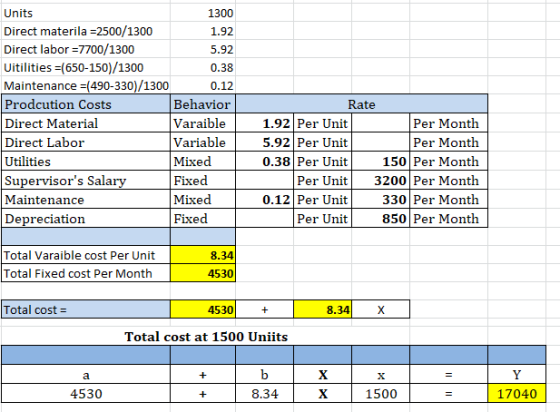This screenshot has width=560, height=412.
Task: Click the 'a' header cell in formula table
Action: pyautogui.click(x=86, y=375)
